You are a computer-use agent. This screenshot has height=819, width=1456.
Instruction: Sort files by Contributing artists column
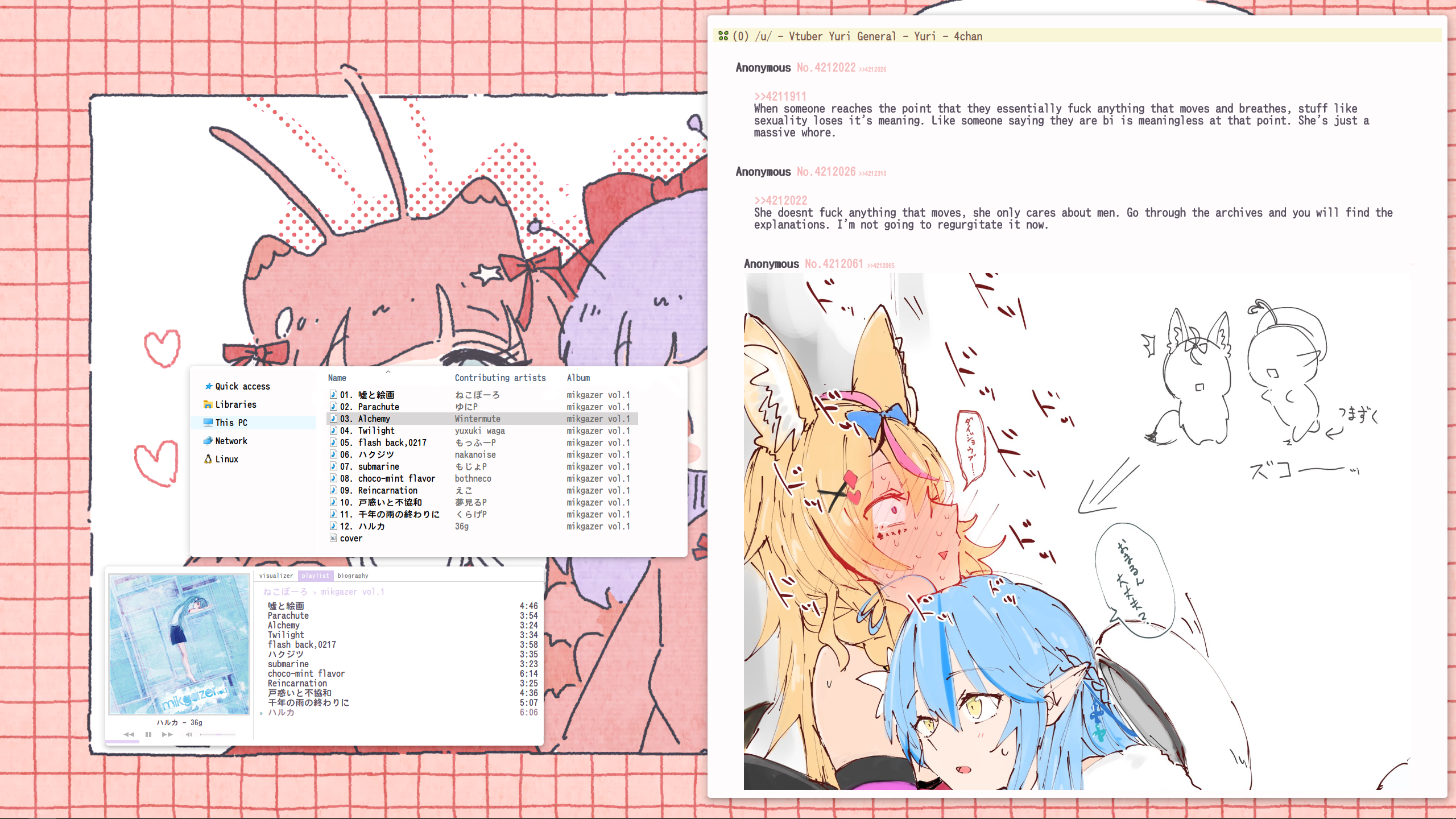500,378
